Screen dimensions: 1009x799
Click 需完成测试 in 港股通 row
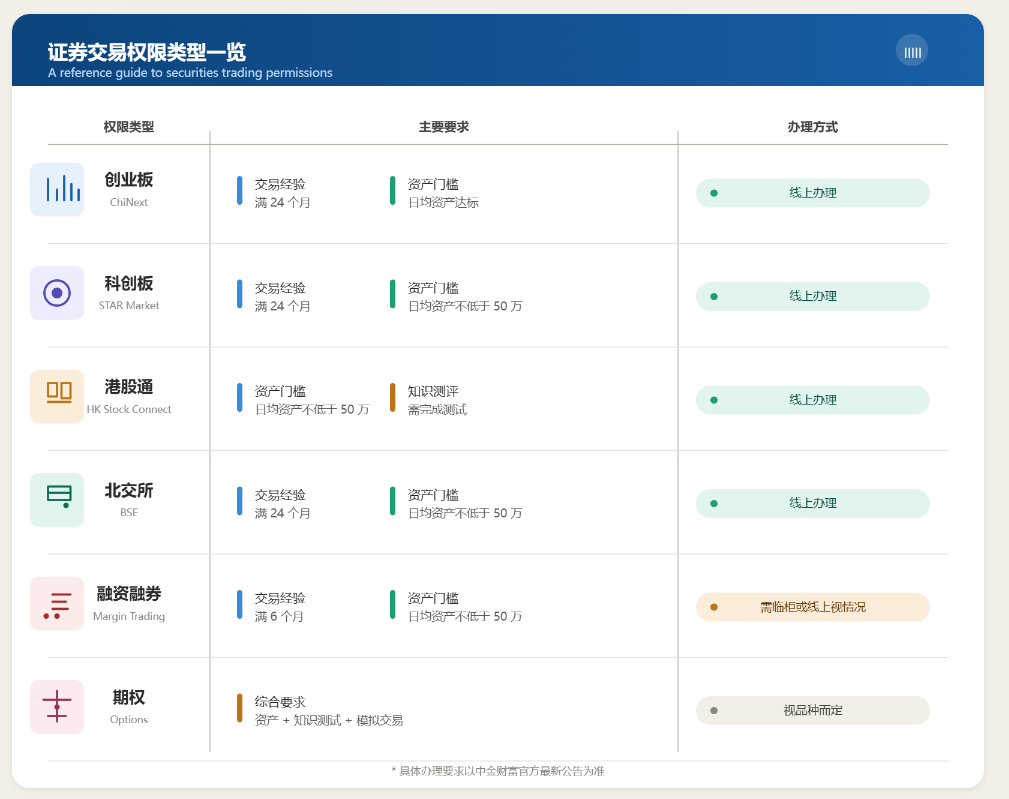(x=438, y=410)
